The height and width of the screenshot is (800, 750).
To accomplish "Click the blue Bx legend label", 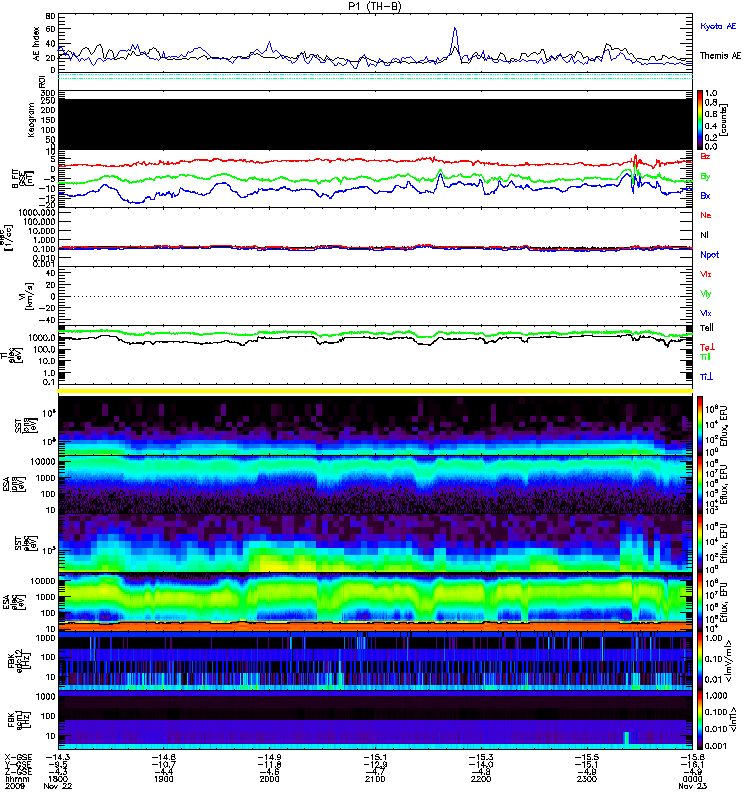I will tap(705, 195).
